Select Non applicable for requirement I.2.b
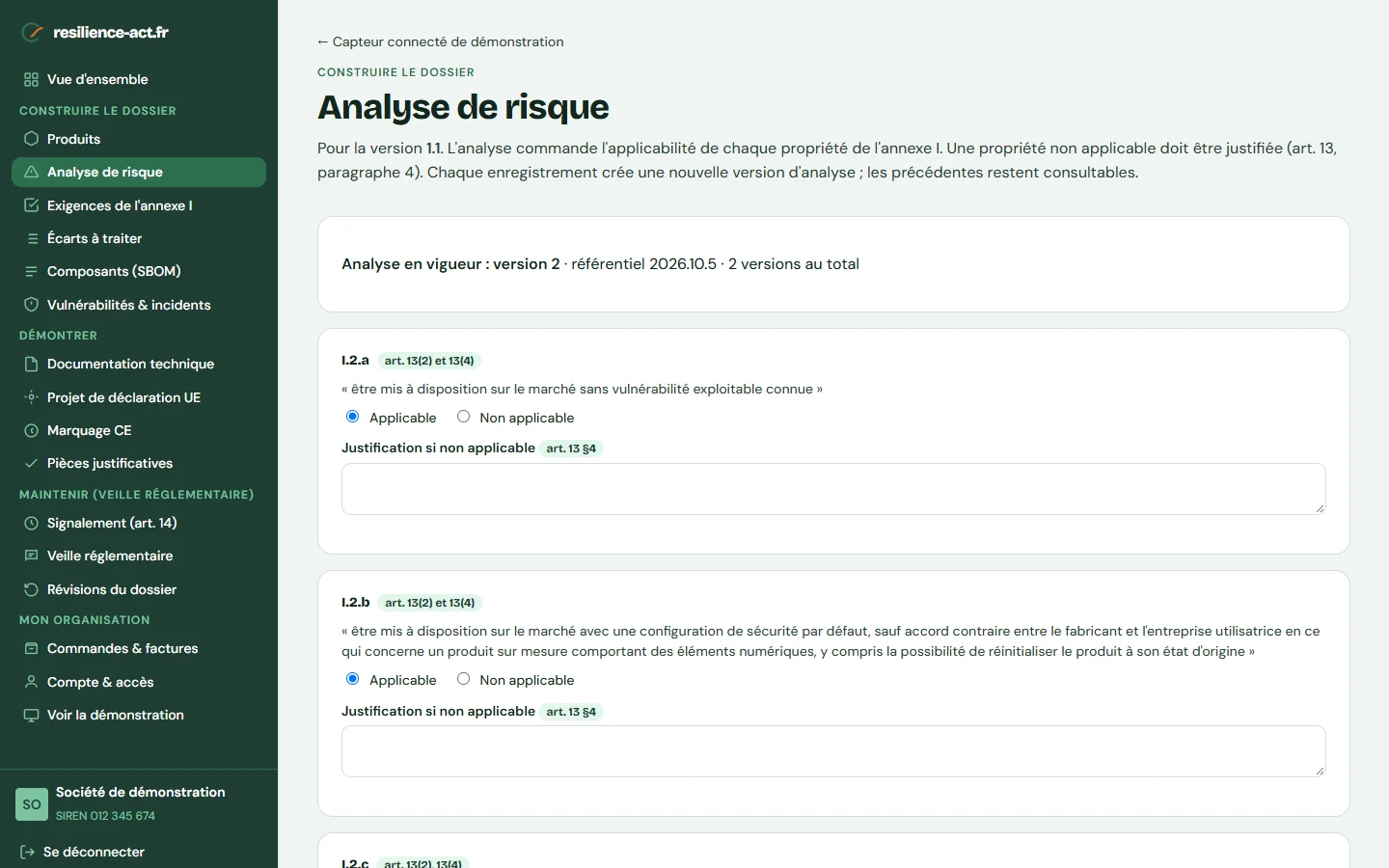The image size is (1389, 868). 463,679
